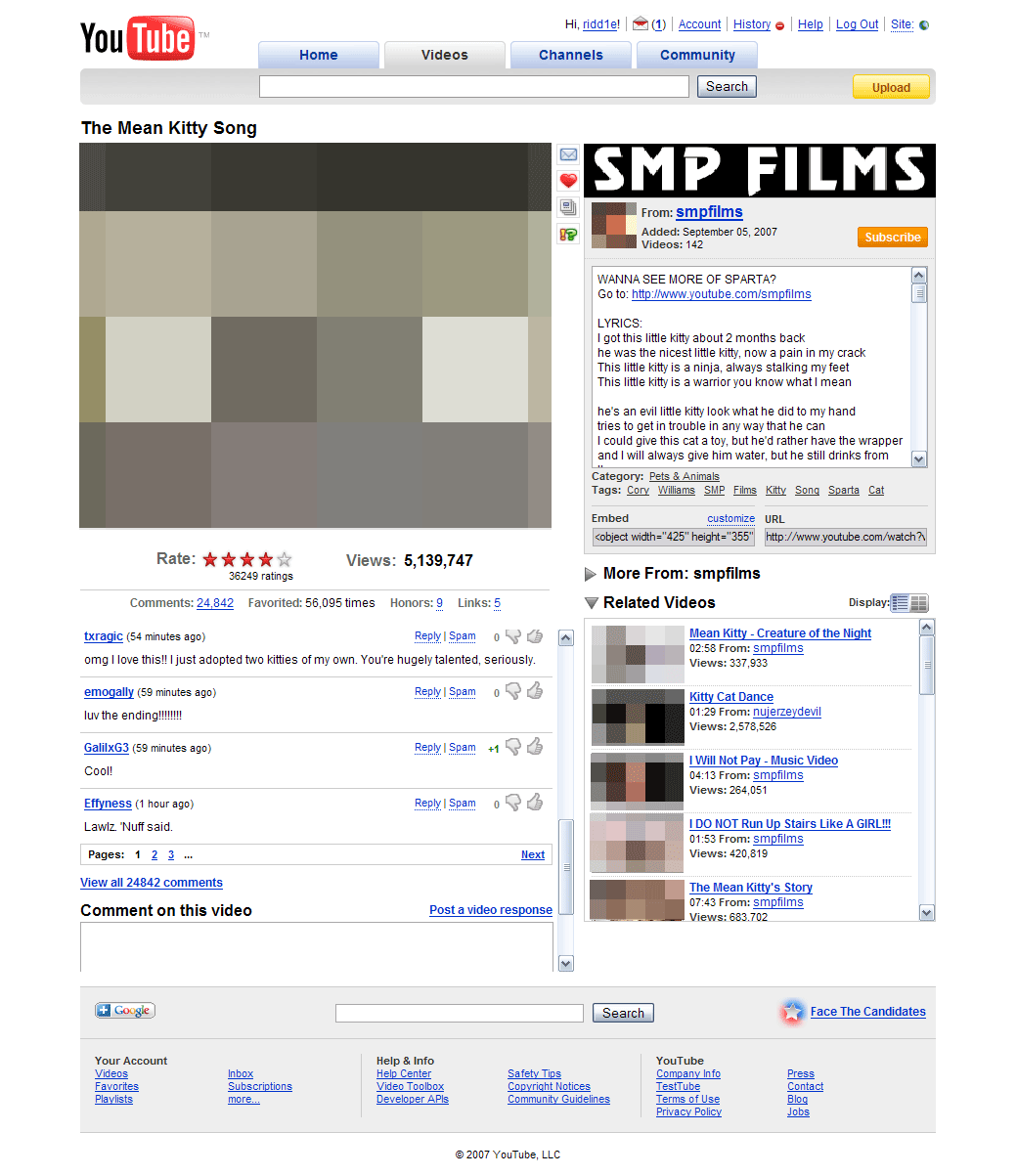Mark Effyness's comment as Spam

[x=463, y=804]
